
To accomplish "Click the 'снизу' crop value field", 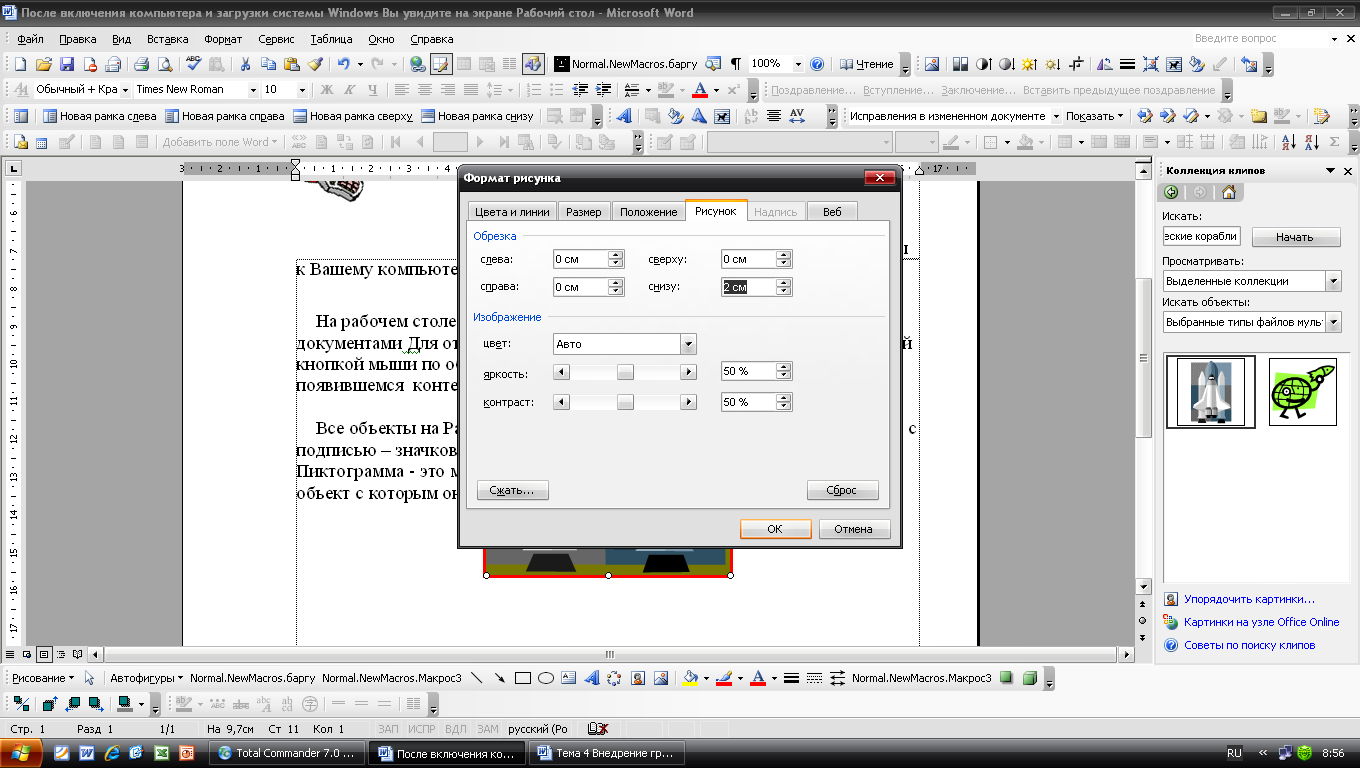I will [x=748, y=287].
